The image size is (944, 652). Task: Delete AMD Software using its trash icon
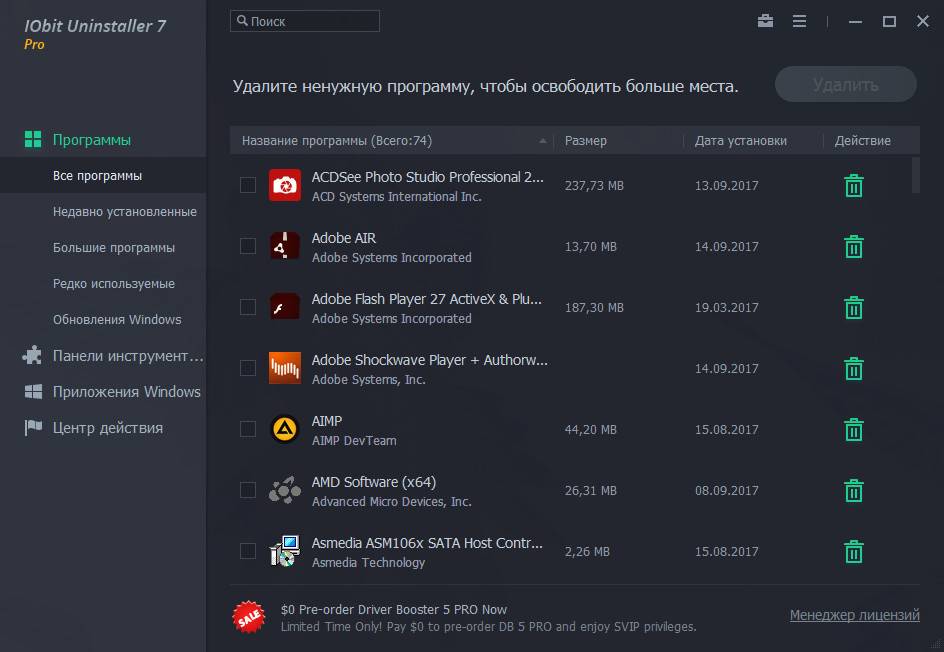coord(853,491)
